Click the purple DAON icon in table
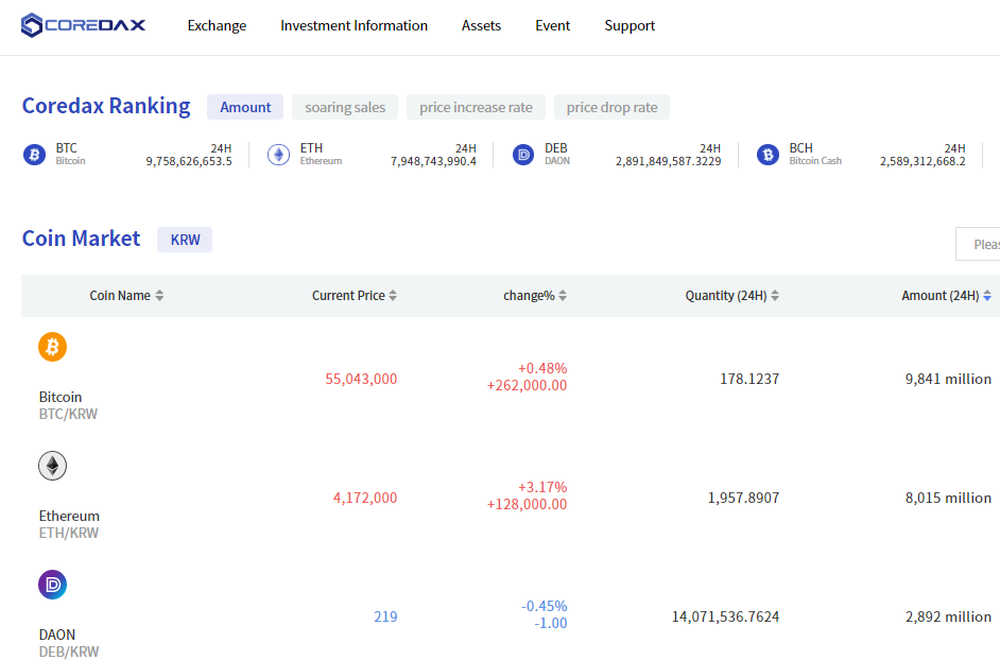1000x665 pixels. click(52, 585)
